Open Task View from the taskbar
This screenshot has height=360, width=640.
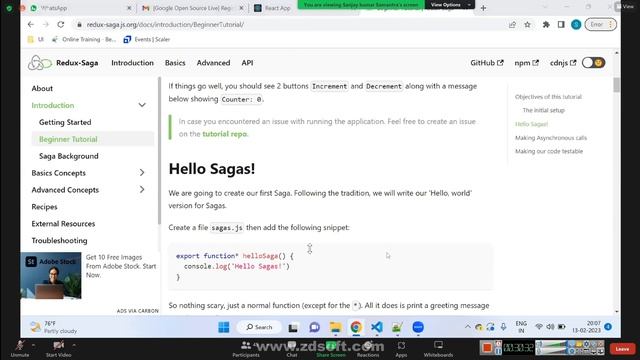(x=293, y=327)
